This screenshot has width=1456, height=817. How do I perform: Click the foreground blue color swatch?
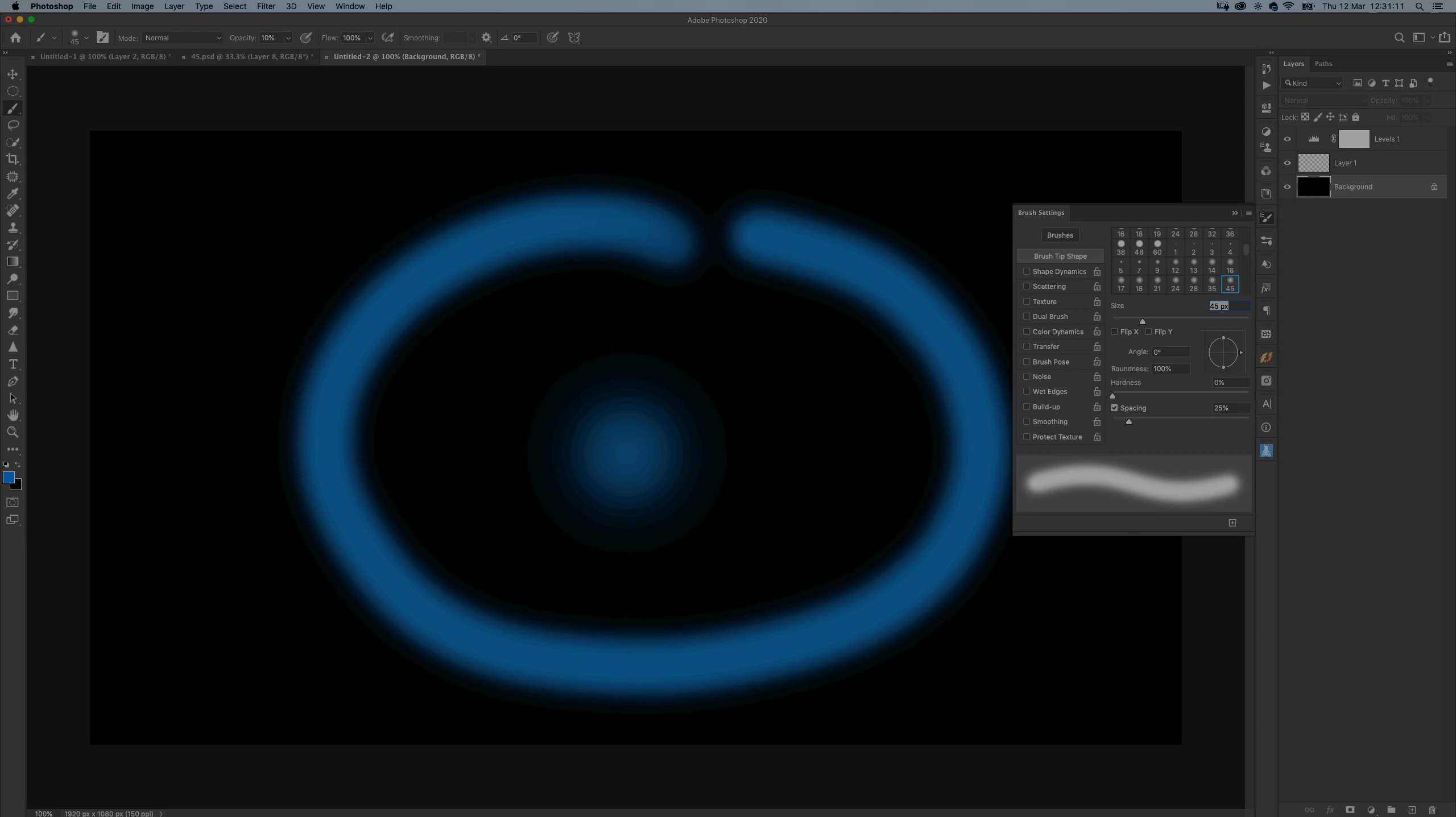click(x=9, y=478)
